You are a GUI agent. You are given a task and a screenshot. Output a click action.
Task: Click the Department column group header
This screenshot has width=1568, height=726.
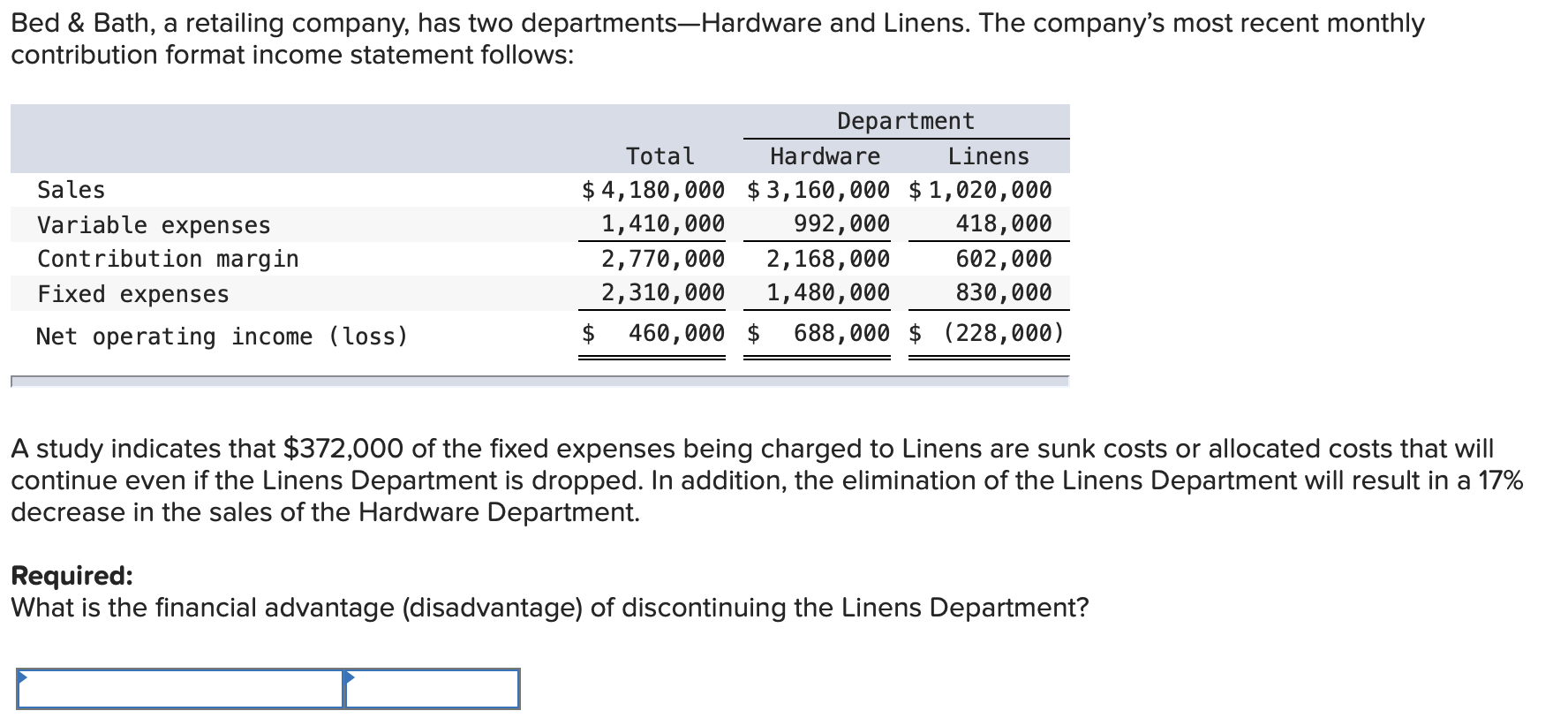click(906, 121)
